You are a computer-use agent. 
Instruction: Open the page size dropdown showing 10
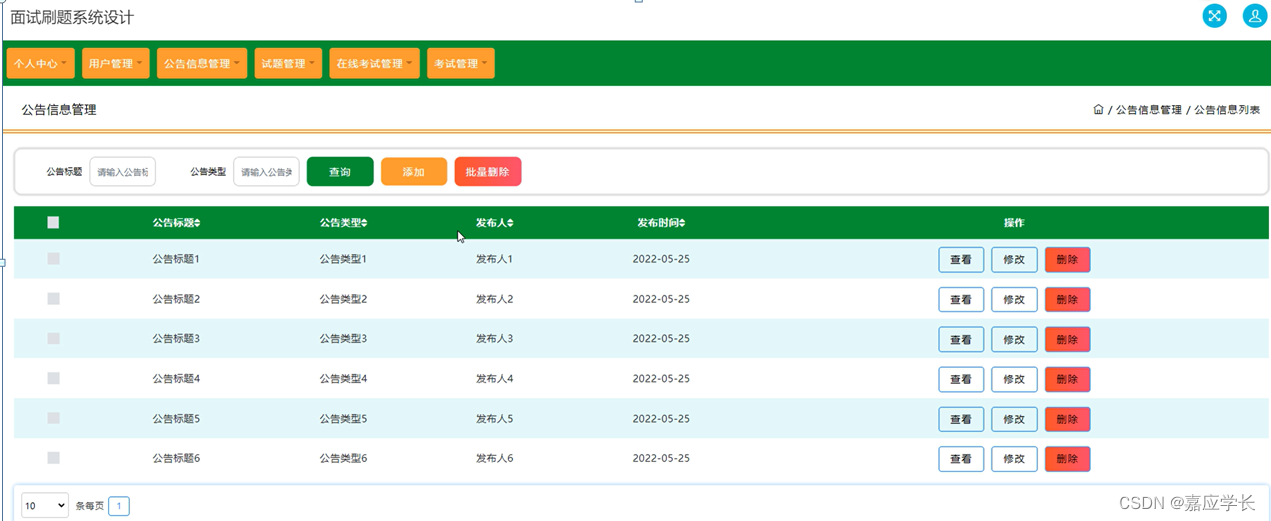coord(45,506)
